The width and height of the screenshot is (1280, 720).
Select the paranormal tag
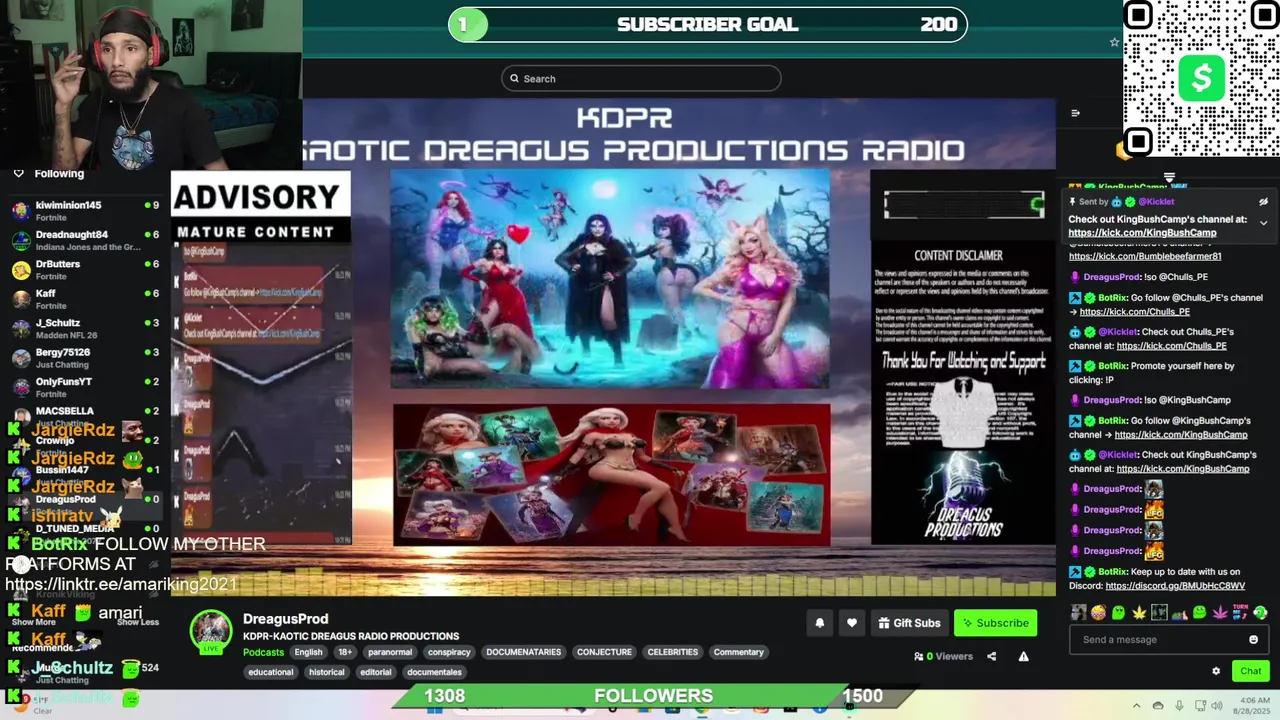(390, 652)
